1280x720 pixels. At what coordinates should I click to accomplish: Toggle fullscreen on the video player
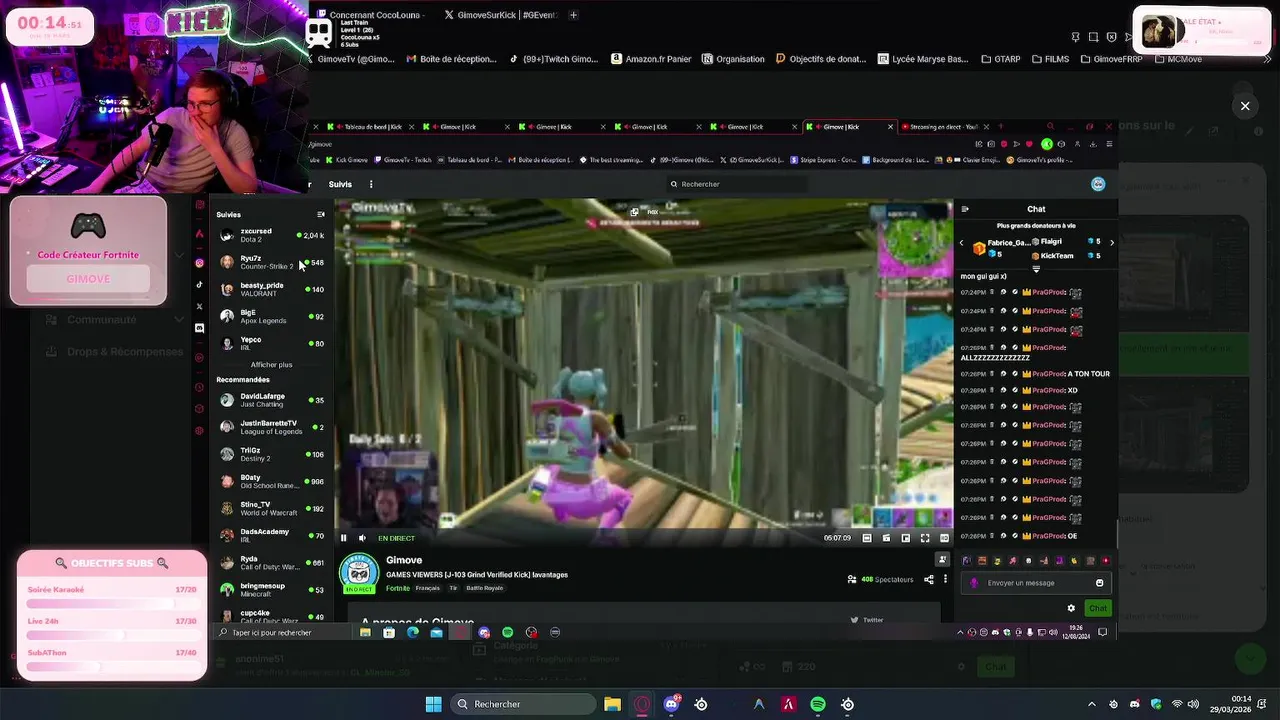(925, 538)
